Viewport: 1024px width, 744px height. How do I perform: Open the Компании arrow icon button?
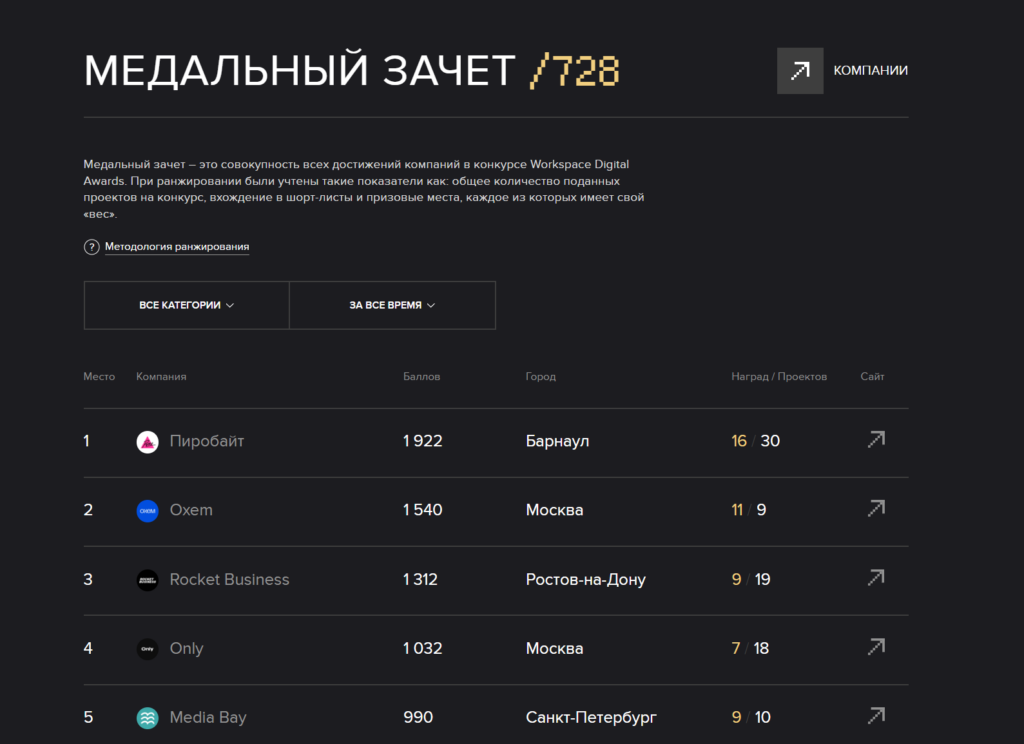coord(800,71)
